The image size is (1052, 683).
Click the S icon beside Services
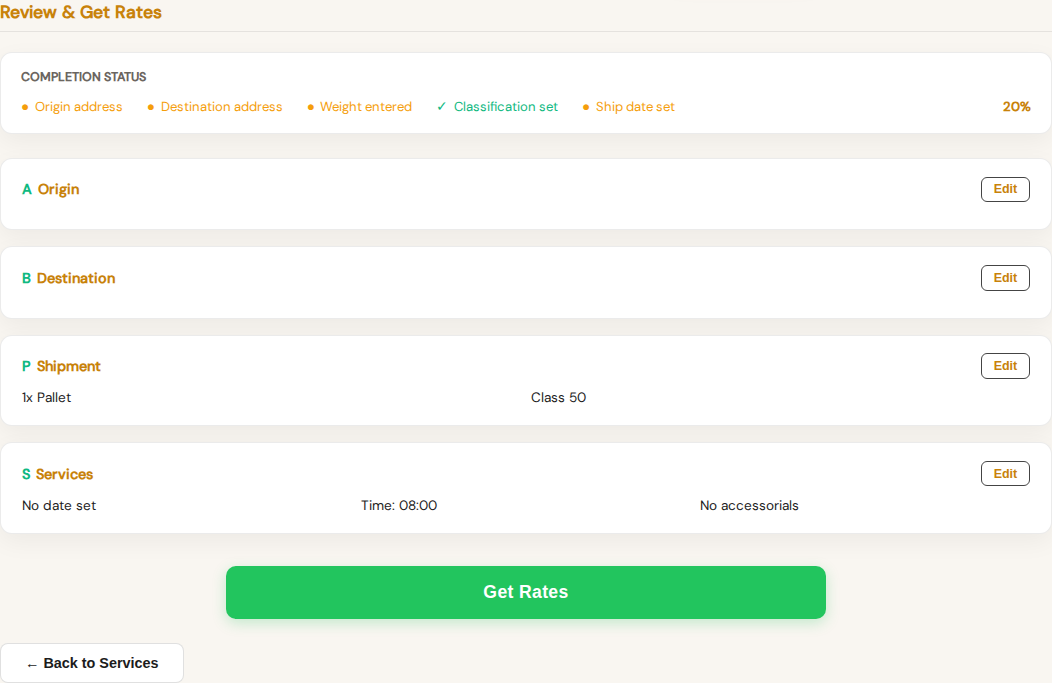[26, 474]
